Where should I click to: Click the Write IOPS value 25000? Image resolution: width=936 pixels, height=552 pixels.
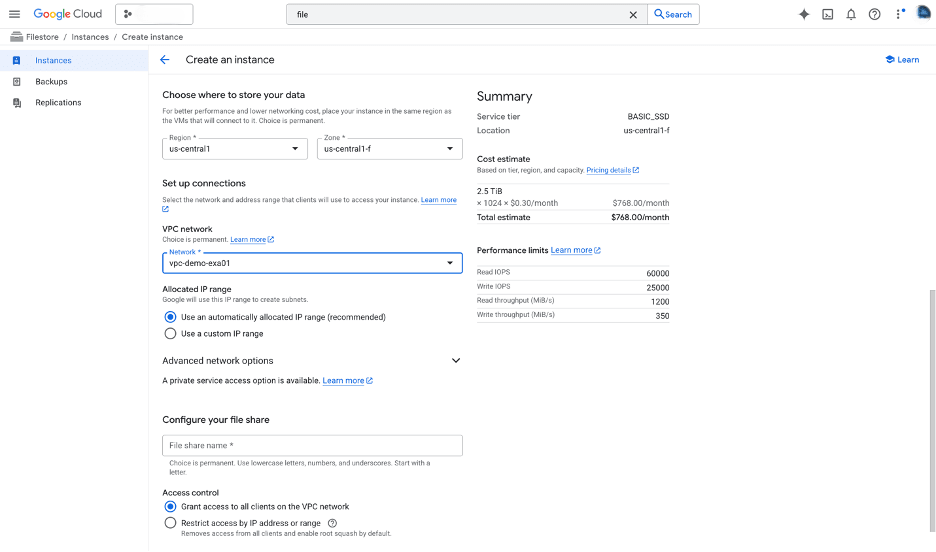(x=657, y=288)
